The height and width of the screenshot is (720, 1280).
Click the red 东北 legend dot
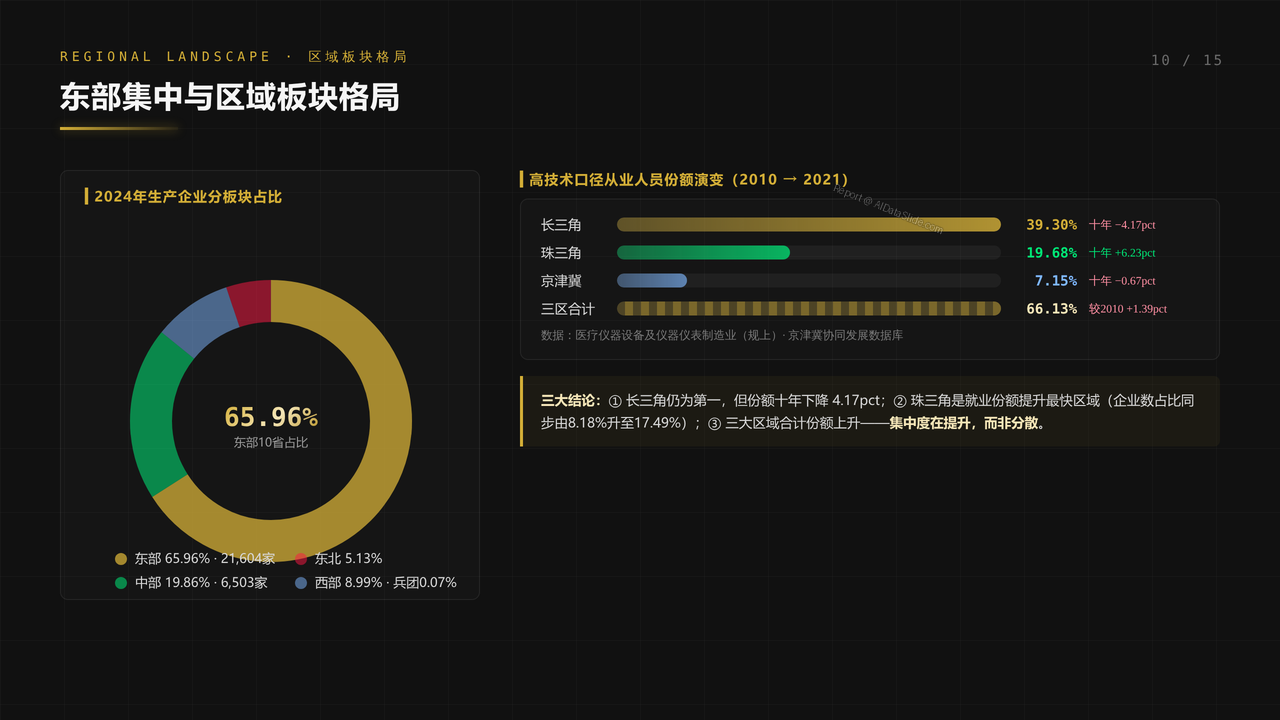[301, 559]
